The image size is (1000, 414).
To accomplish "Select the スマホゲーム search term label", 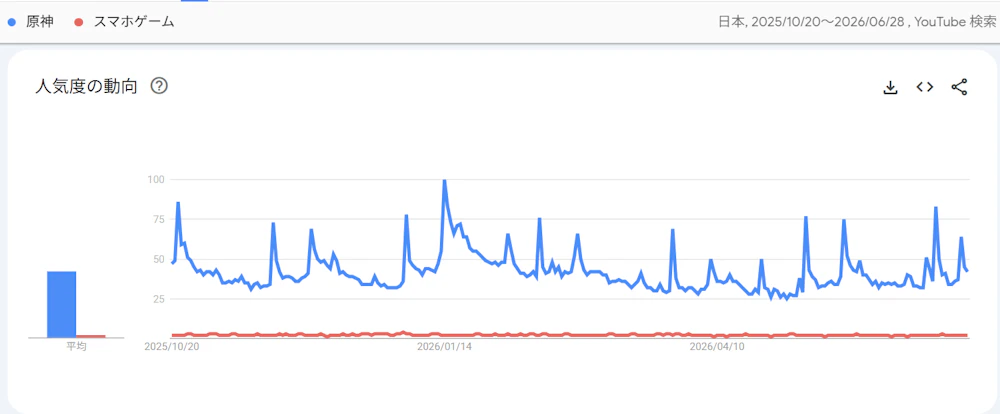I will click(134, 22).
